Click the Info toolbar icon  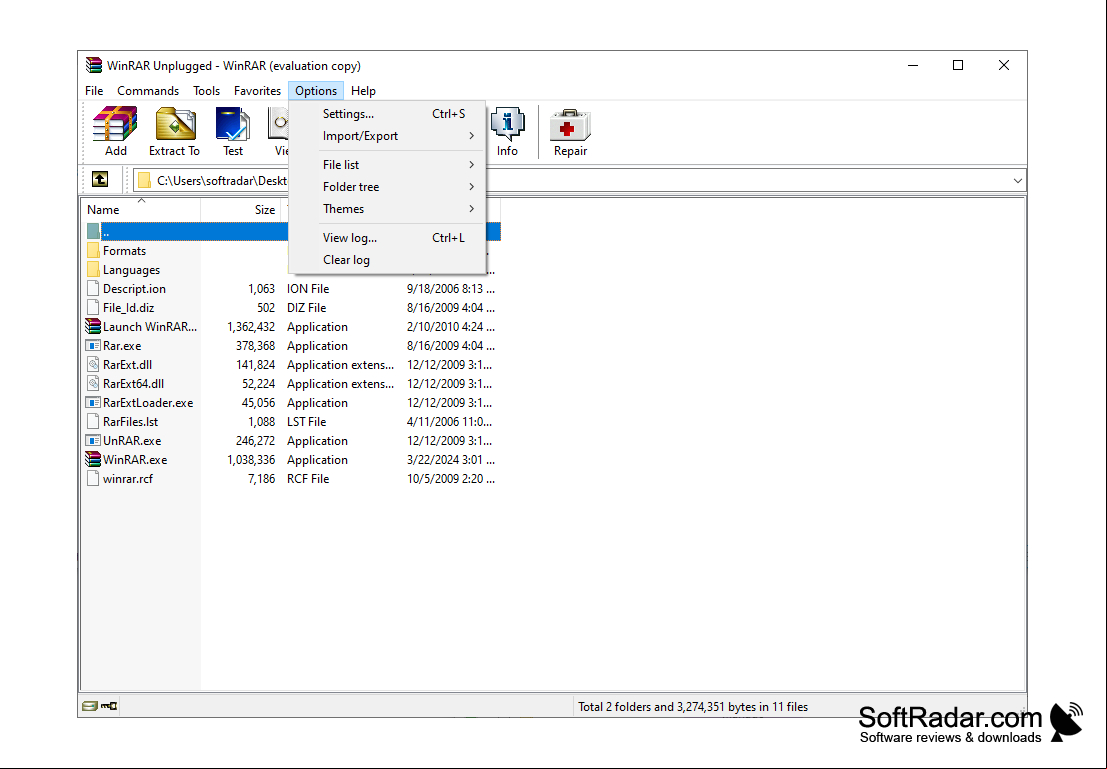click(507, 124)
